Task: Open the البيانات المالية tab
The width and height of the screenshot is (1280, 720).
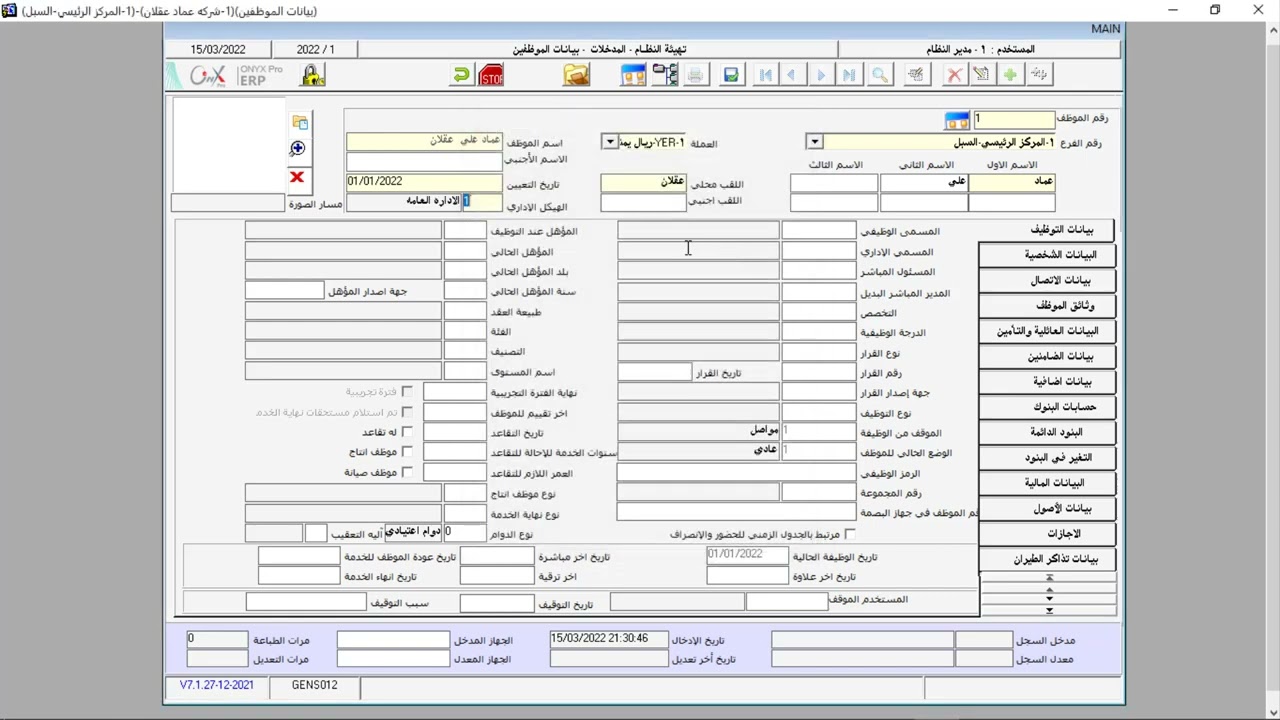Action: point(1046,483)
